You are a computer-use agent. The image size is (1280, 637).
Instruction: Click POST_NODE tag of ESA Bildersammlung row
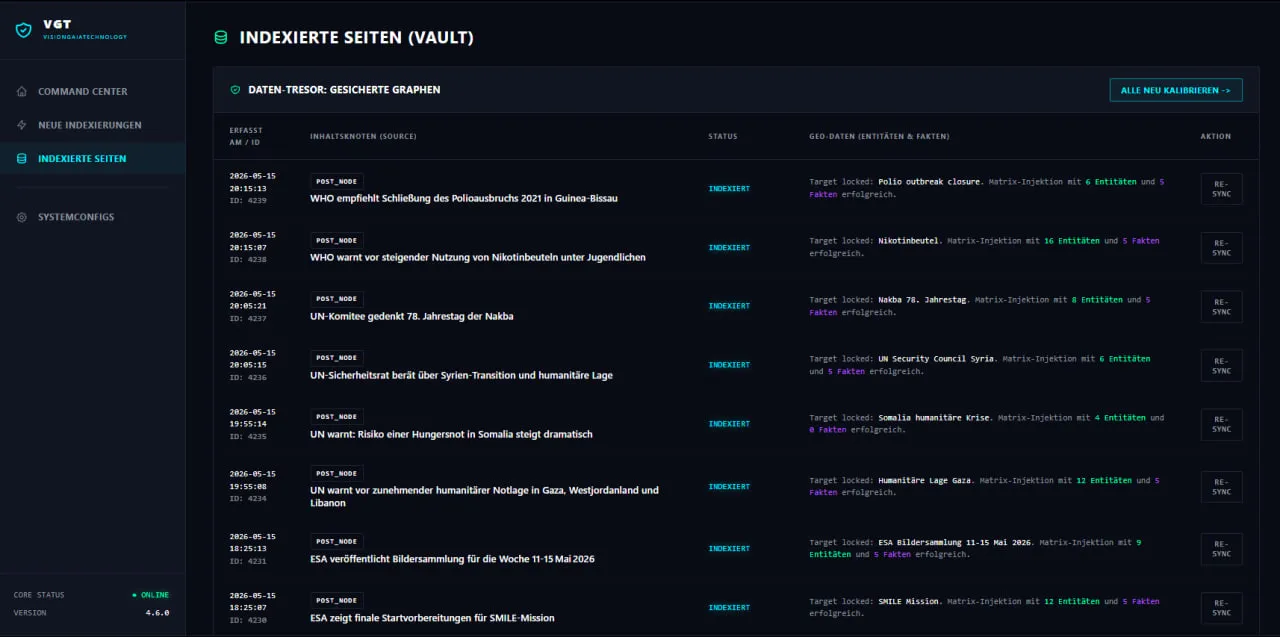pos(337,541)
